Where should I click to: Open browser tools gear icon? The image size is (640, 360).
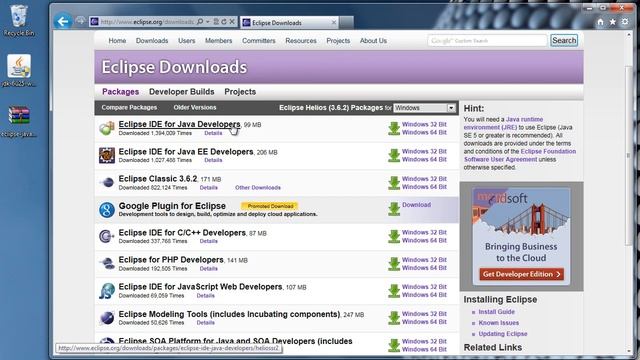(x=625, y=22)
